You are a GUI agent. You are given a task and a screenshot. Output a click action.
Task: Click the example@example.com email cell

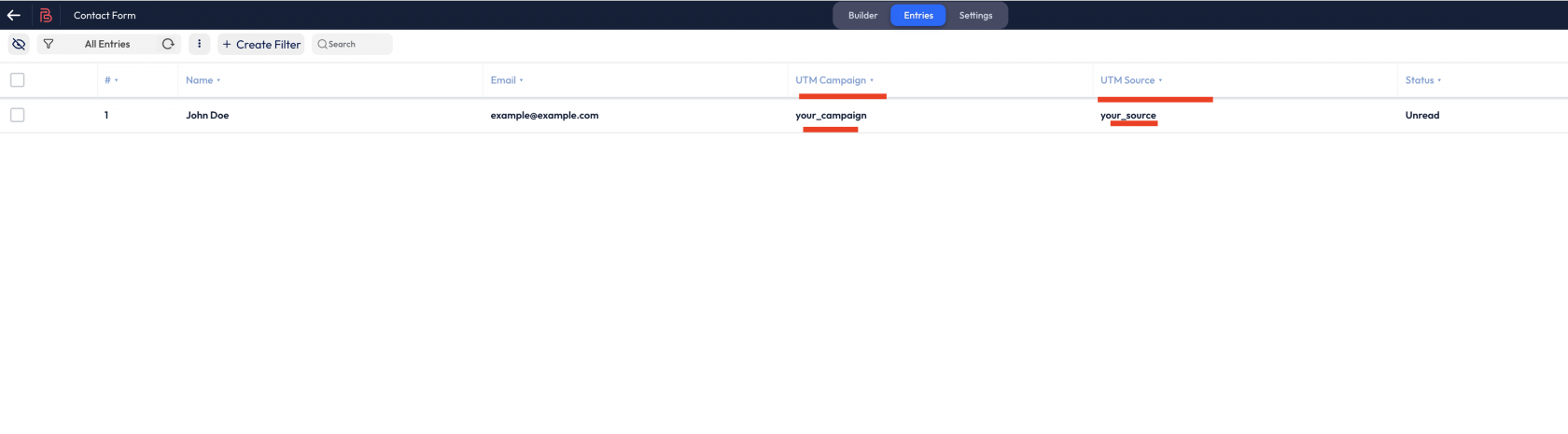click(544, 116)
